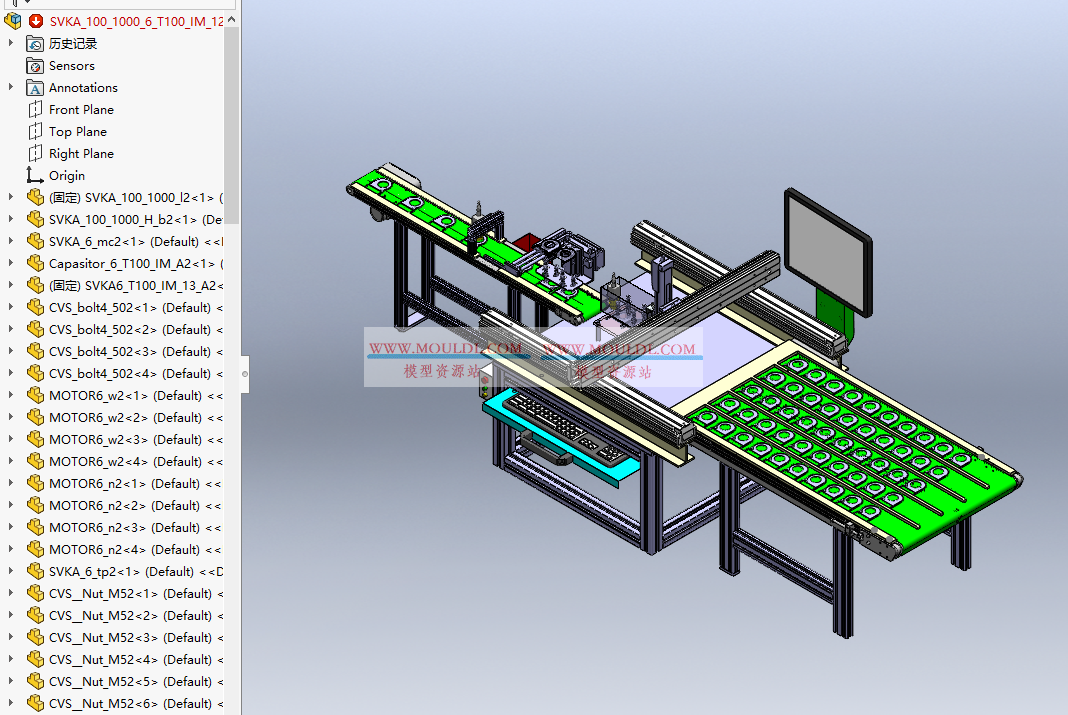Viewport: 1068px width, 715px height.
Task: Expand the MOTOR6_w2<1> component
Action: [x=11, y=396]
